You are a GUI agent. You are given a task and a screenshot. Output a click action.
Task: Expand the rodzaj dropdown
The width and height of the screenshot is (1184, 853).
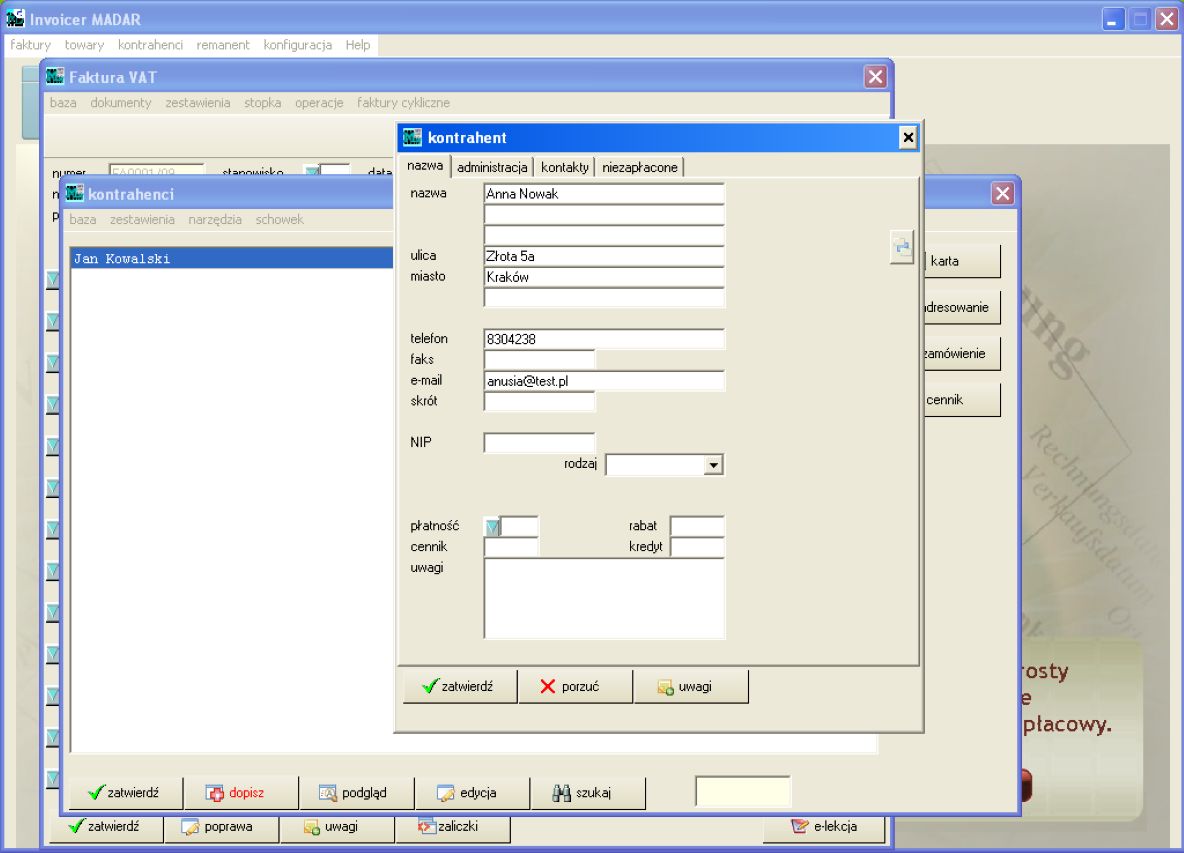coord(713,465)
